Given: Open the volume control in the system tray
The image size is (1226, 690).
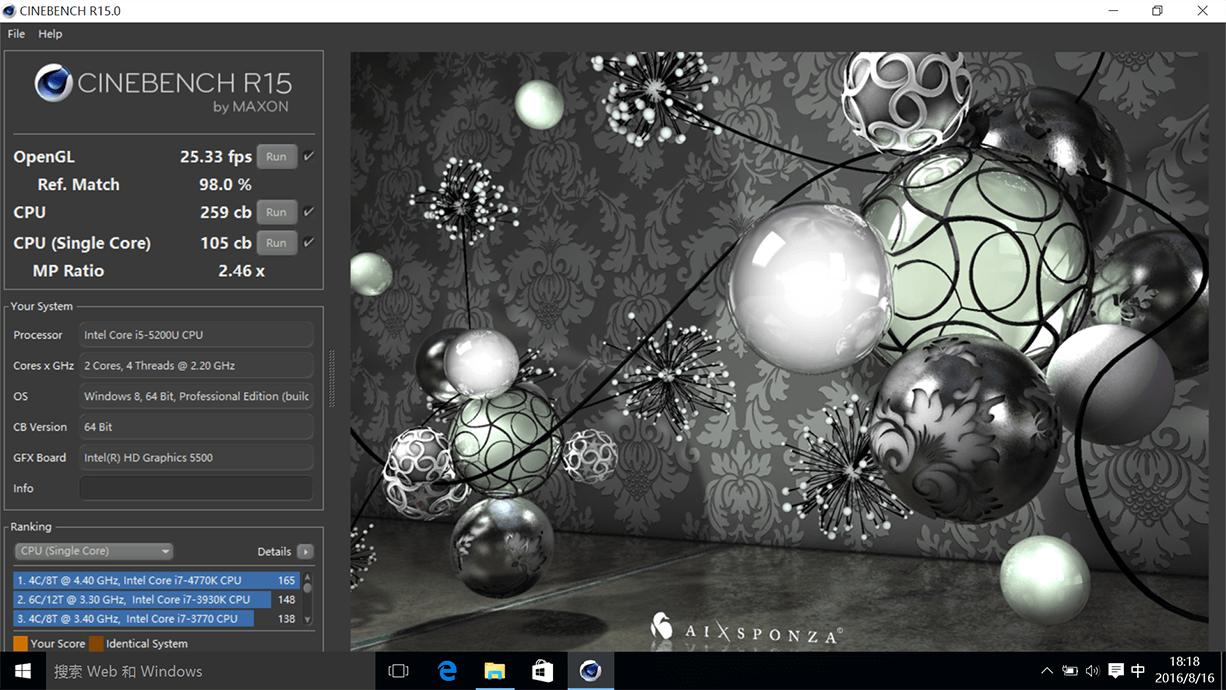Looking at the screenshot, I should point(1091,670).
